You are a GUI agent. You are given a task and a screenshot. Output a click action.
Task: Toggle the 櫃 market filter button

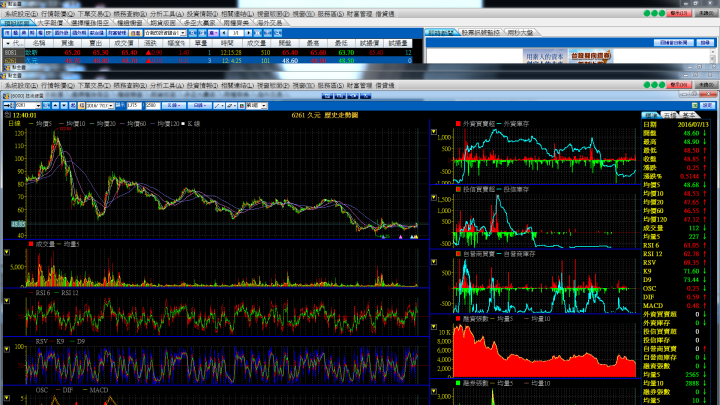[16, 33]
